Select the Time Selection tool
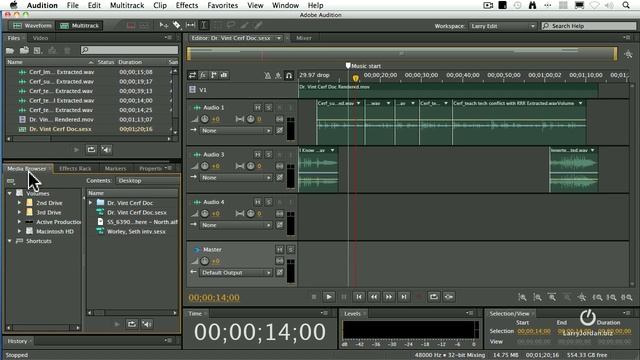 click(203, 25)
